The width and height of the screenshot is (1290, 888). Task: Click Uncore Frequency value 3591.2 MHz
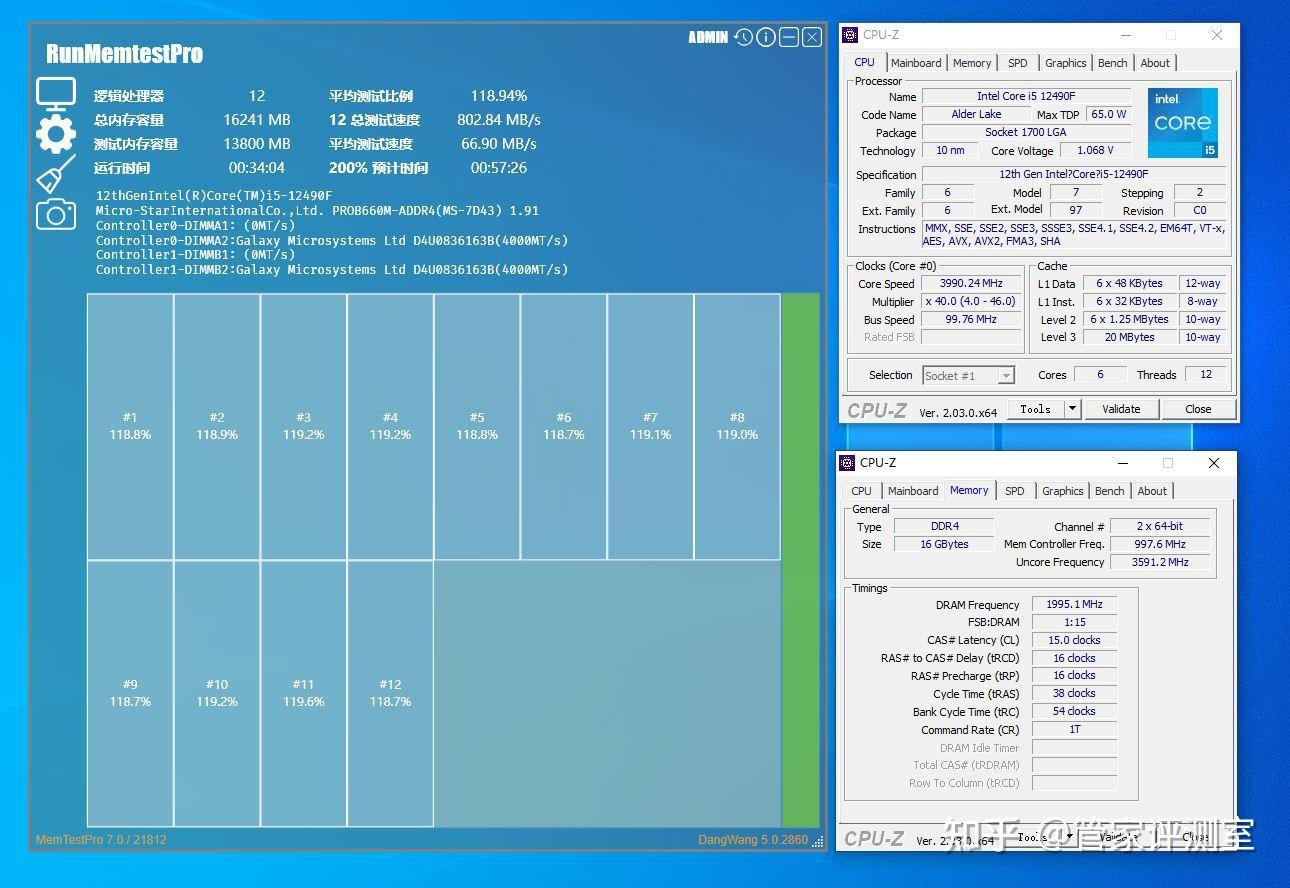coord(1160,562)
